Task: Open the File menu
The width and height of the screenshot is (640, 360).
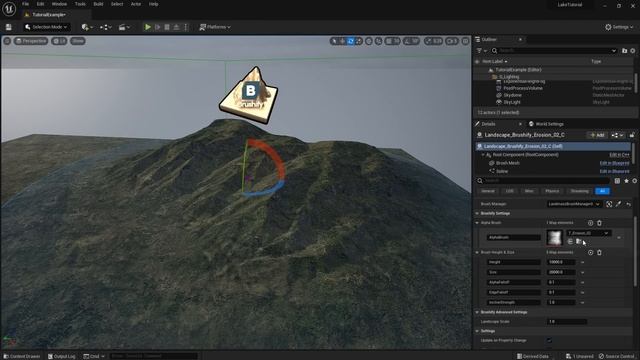Action: click(25, 4)
